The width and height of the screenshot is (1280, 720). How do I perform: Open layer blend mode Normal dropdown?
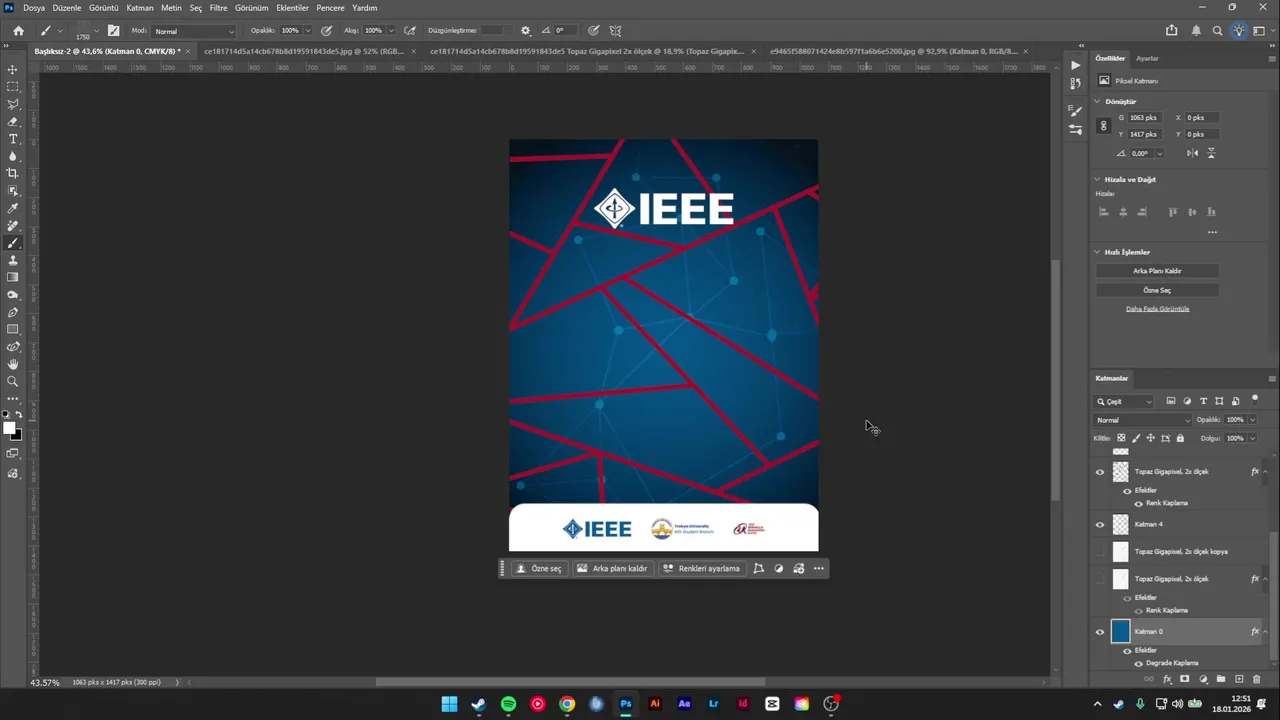point(1143,420)
